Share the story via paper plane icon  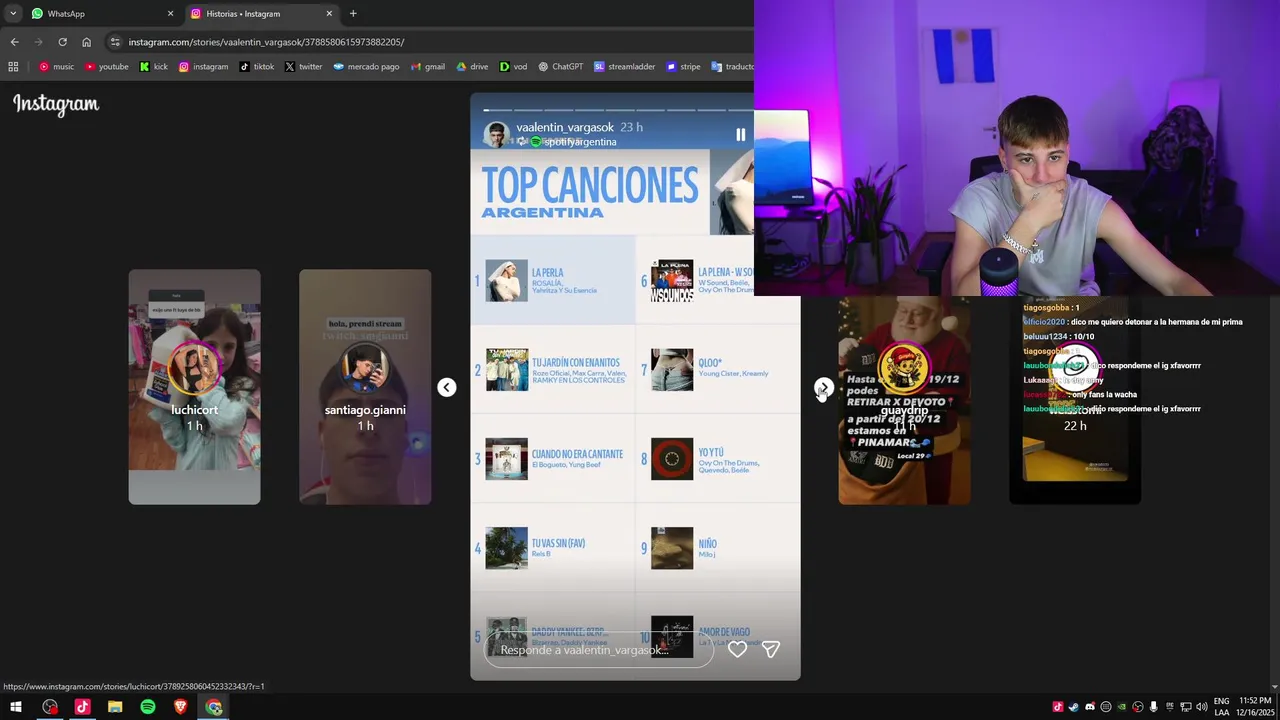[x=770, y=649]
